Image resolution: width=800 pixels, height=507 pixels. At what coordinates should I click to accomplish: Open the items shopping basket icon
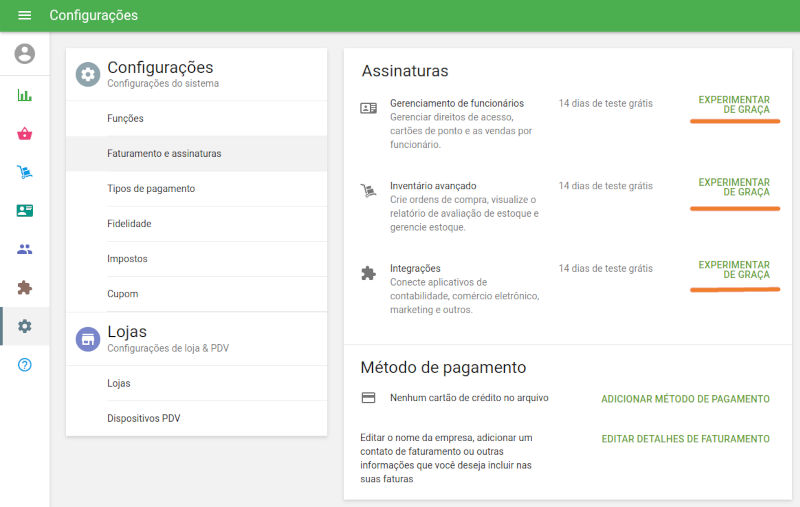click(24, 134)
